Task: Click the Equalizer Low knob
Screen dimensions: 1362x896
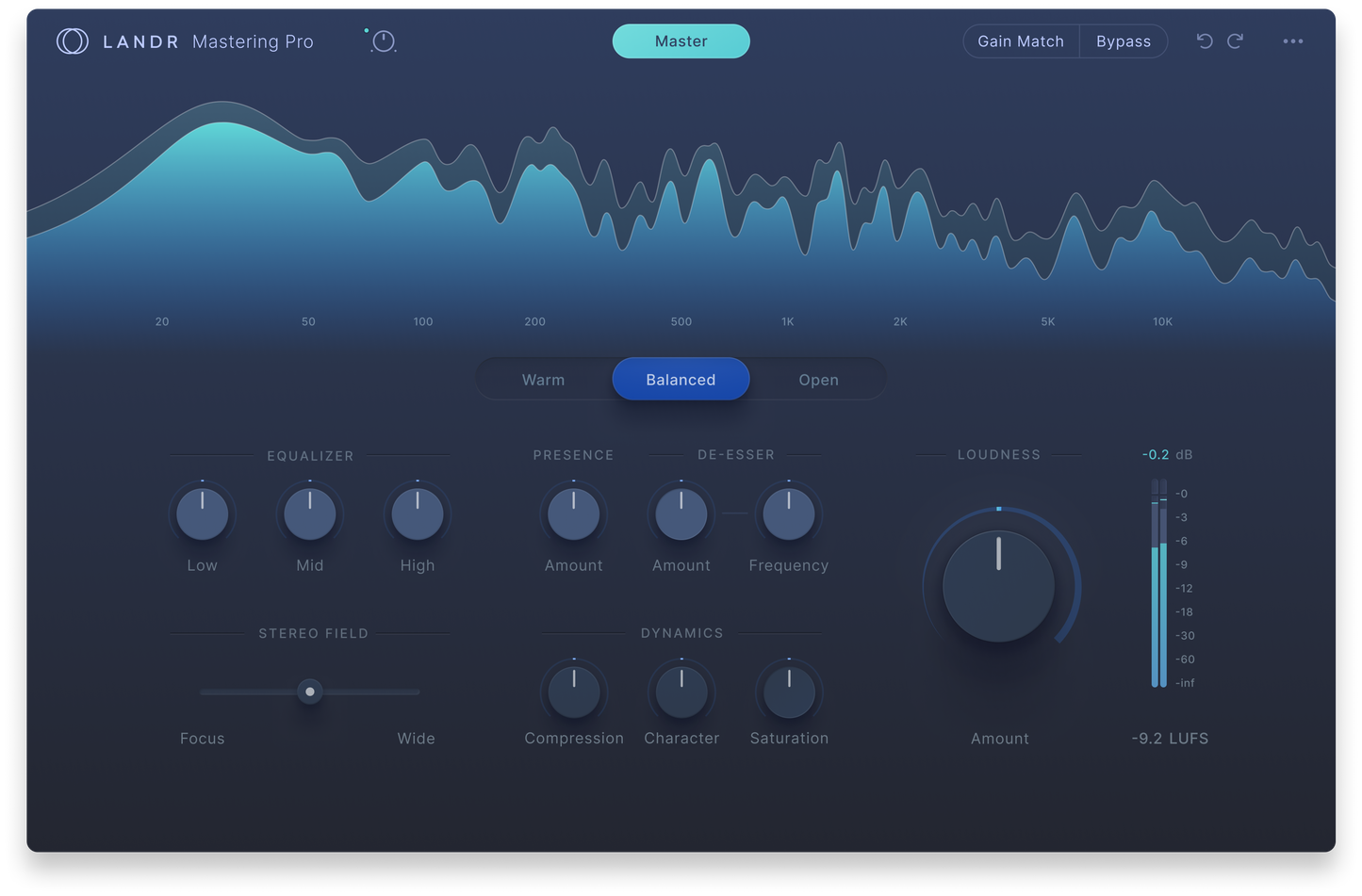Action: click(x=203, y=514)
